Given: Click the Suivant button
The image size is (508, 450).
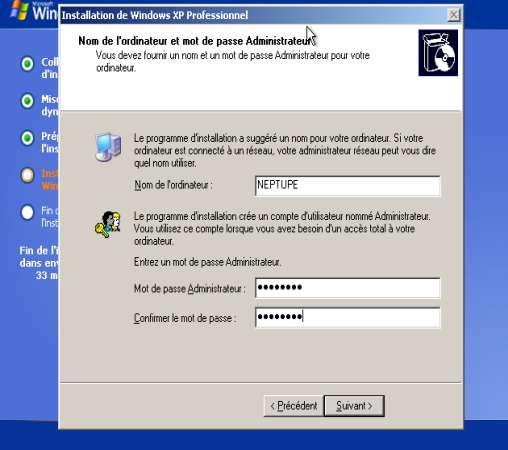Looking at the screenshot, I should (354, 406).
